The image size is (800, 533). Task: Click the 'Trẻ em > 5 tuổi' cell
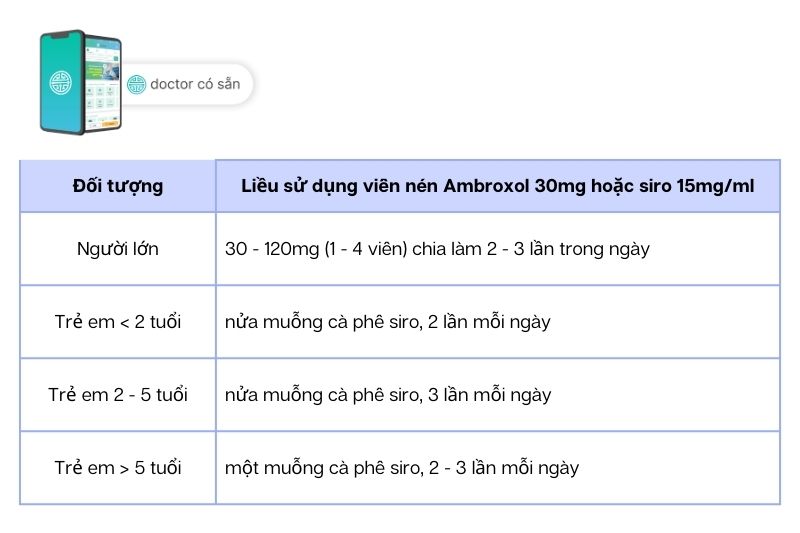pyautogui.click(x=118, y=468)
